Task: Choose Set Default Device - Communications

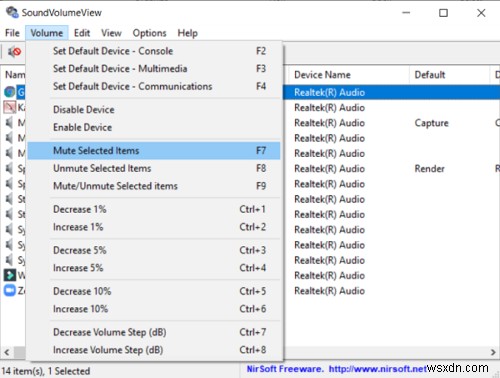Action: [154, 86]
